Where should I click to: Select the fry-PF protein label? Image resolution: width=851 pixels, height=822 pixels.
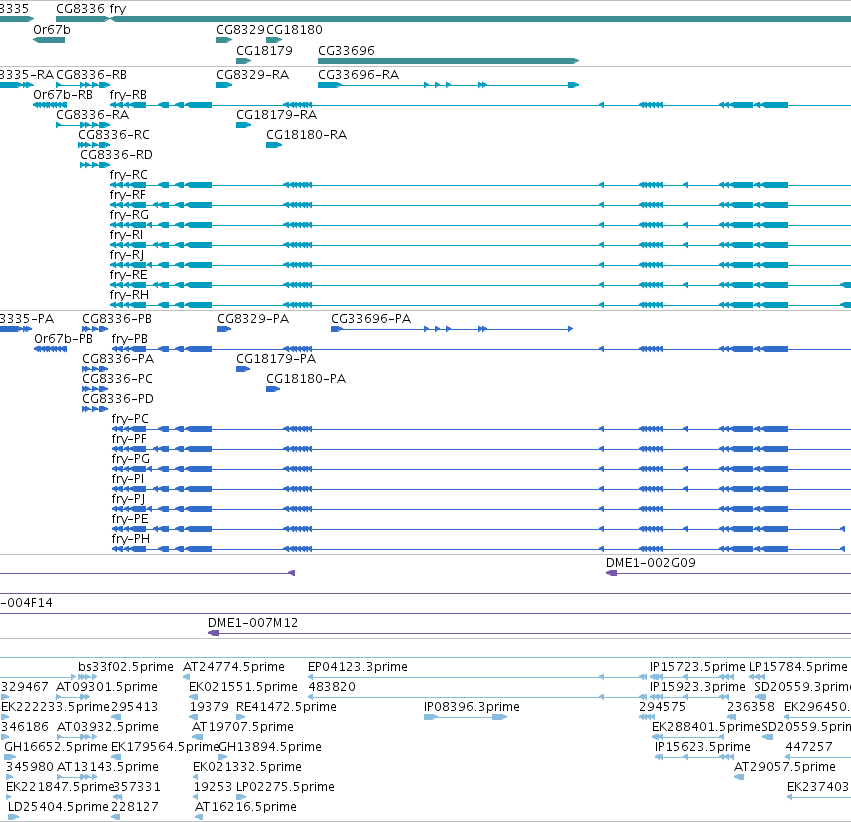tap(129, 439)
